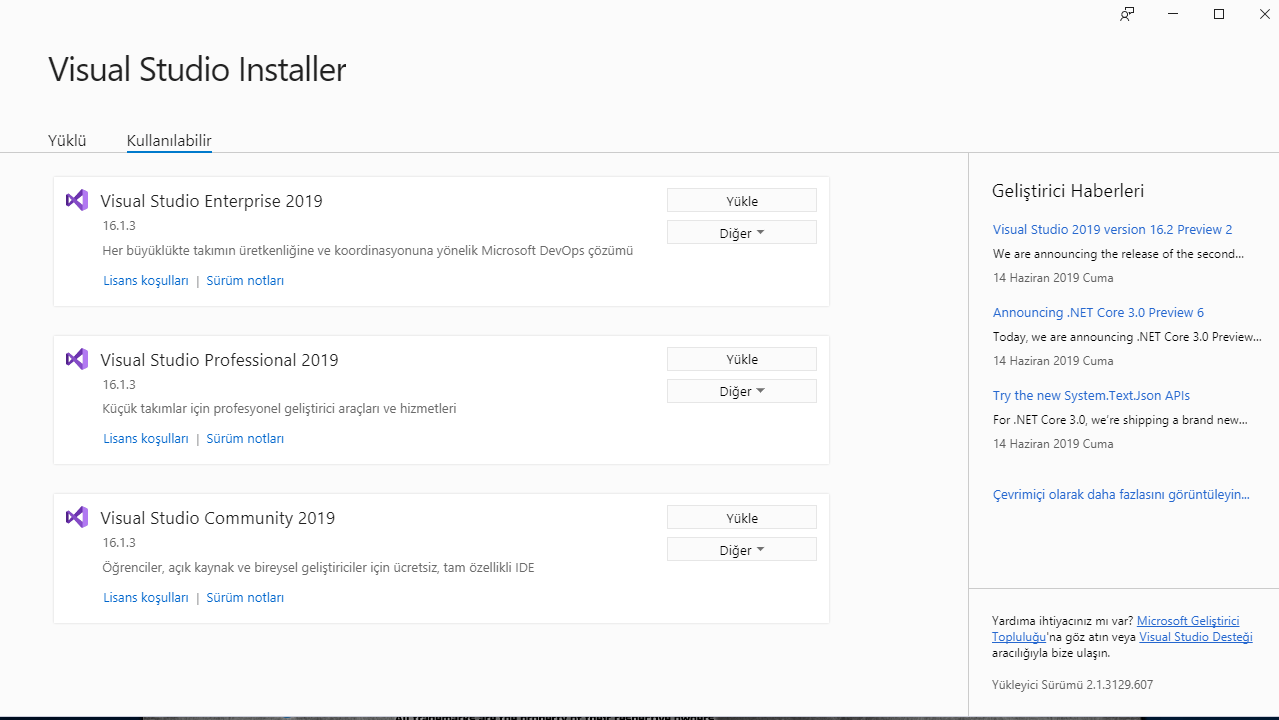Expand Diğer dropdown for Enterprise 2019
Image resolution: width=1279 pixels, height=720 pixels.
(x=742, y=233)
